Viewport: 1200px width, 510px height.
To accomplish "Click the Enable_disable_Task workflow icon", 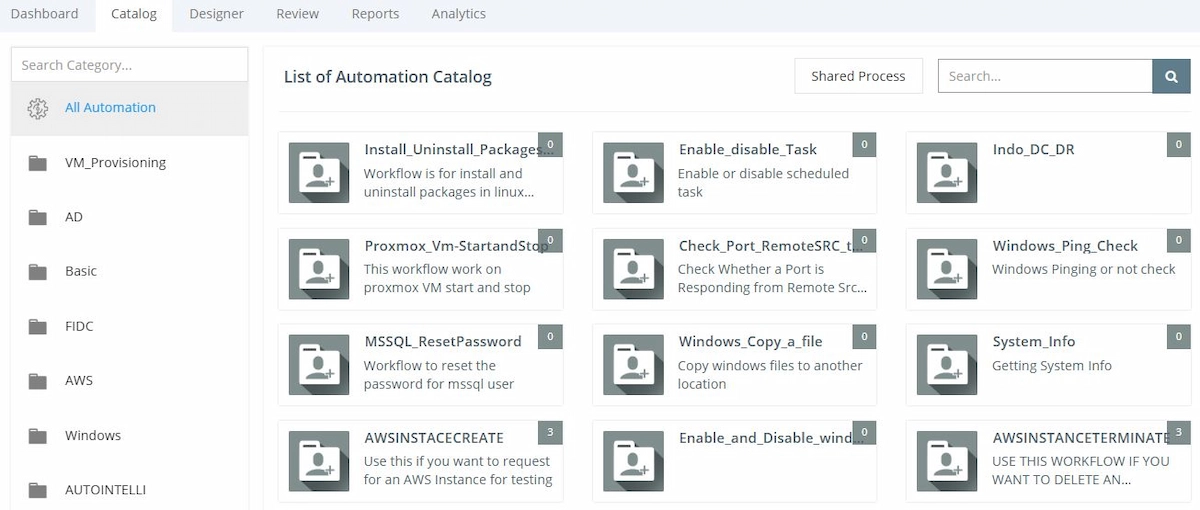I will point(633,173).
